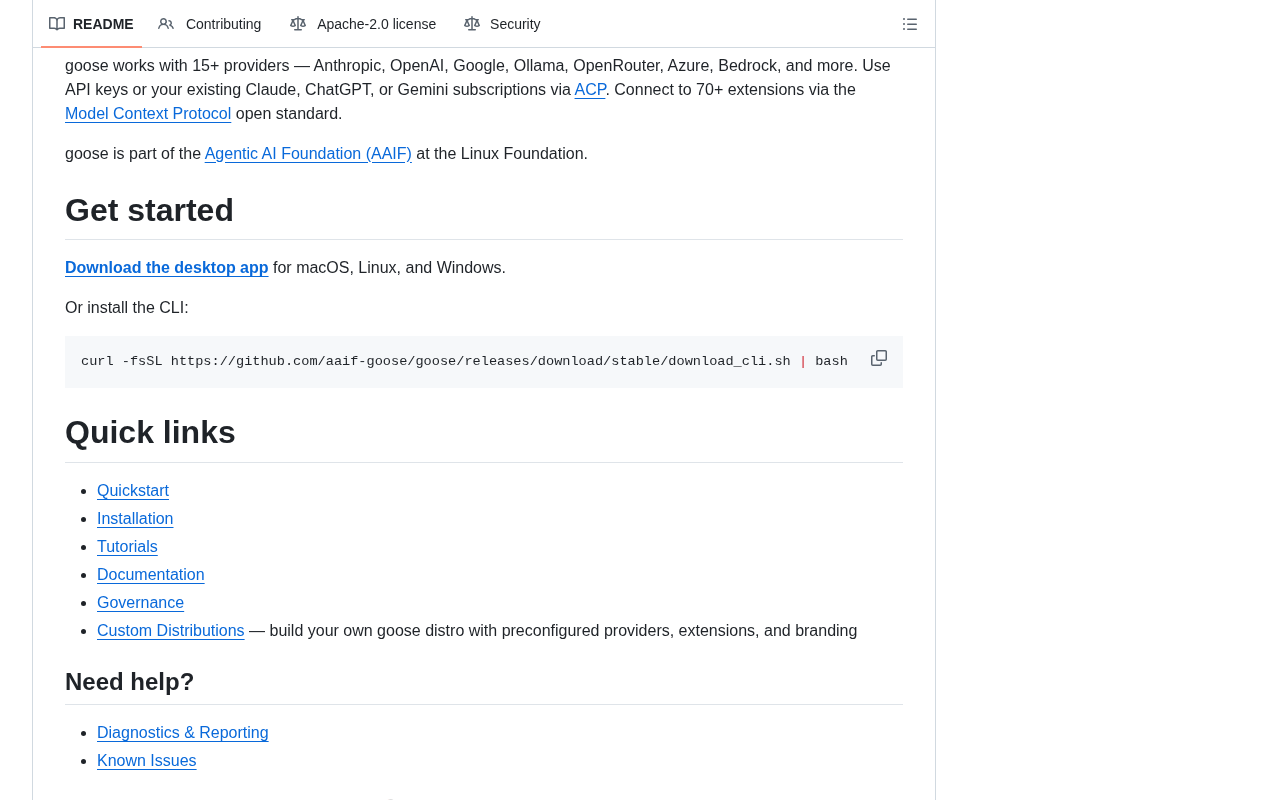Click Download the desktop app link

167,268
